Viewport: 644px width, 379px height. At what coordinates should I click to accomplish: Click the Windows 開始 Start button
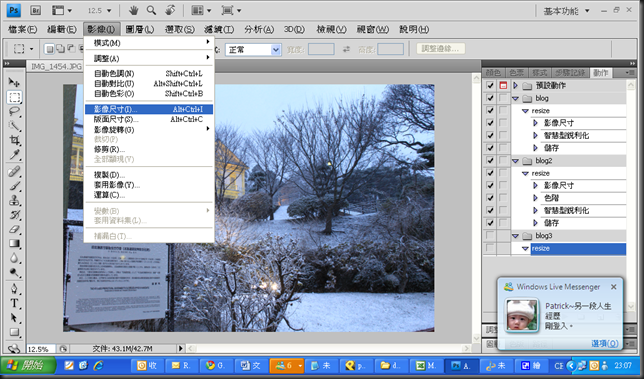[28, 365]
